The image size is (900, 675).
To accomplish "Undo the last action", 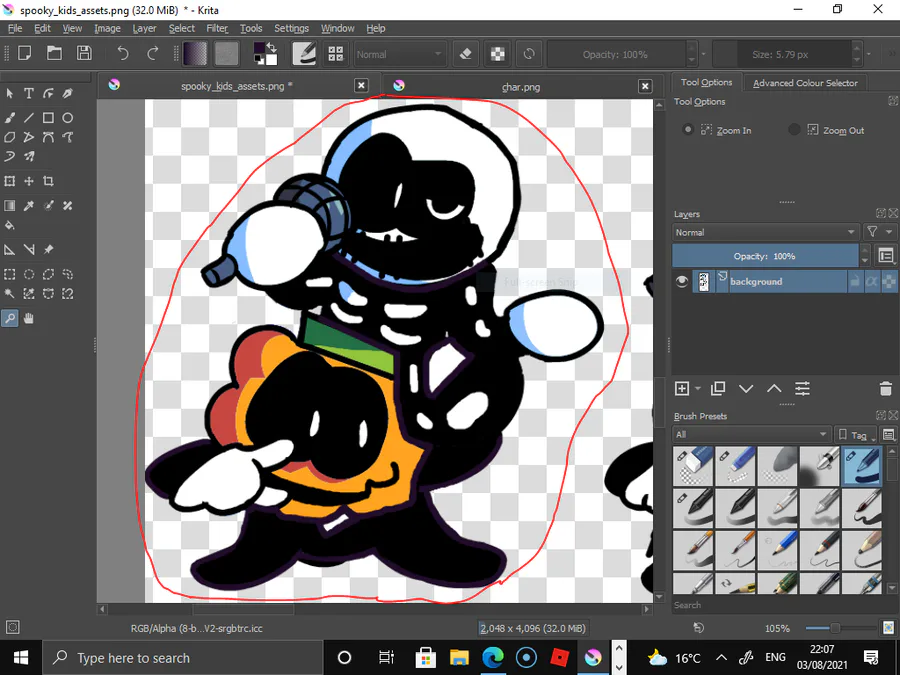I will click(x=123, y=53).
